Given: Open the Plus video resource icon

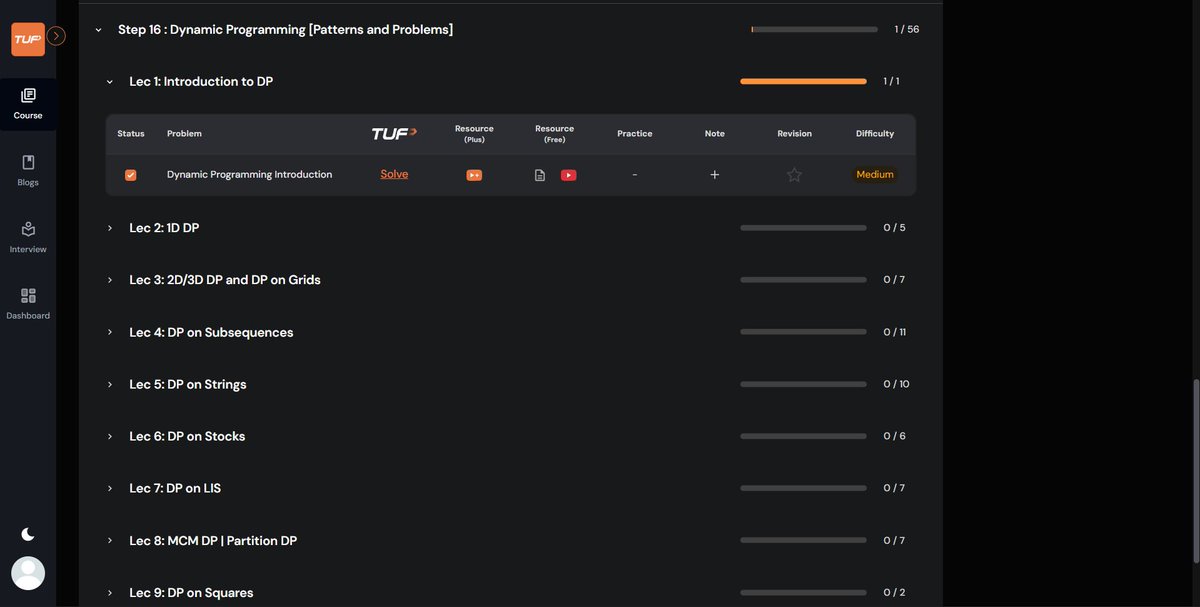Looking at the screenshot, I should [474, 175].
